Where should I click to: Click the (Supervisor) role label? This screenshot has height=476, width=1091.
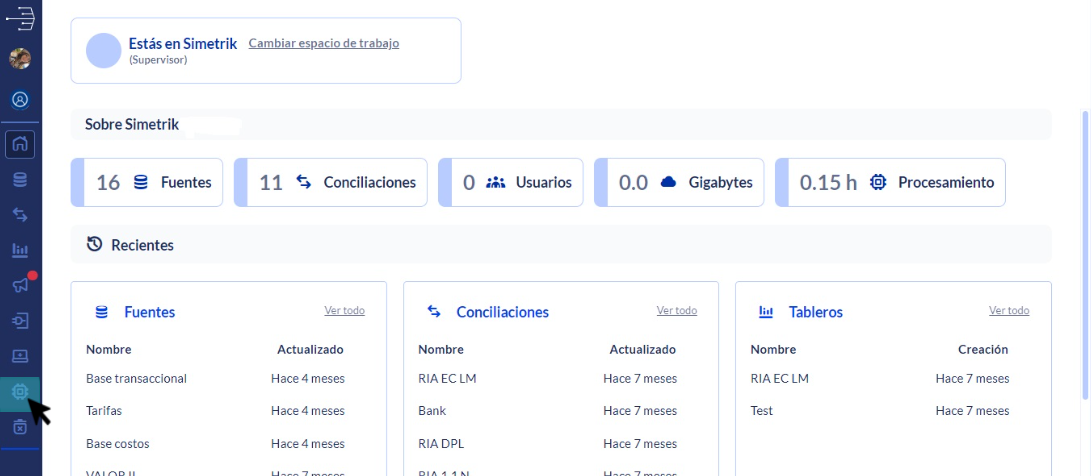point(158,60)
